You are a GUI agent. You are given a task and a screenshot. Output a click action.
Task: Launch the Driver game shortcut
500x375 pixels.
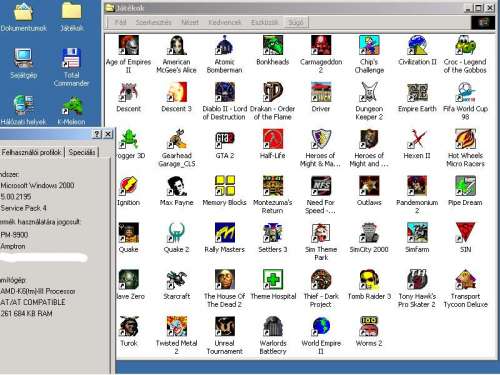(x=321, y=92)
